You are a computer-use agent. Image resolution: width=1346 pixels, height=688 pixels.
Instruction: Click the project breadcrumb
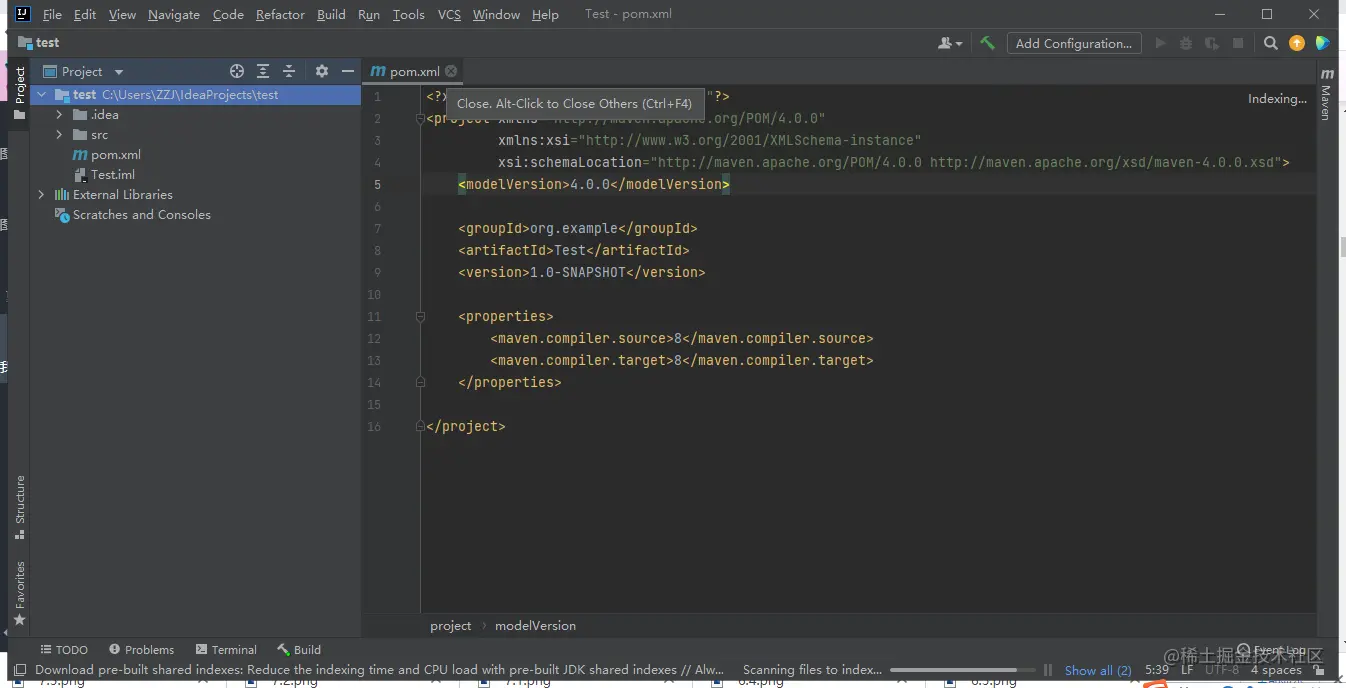450,626
